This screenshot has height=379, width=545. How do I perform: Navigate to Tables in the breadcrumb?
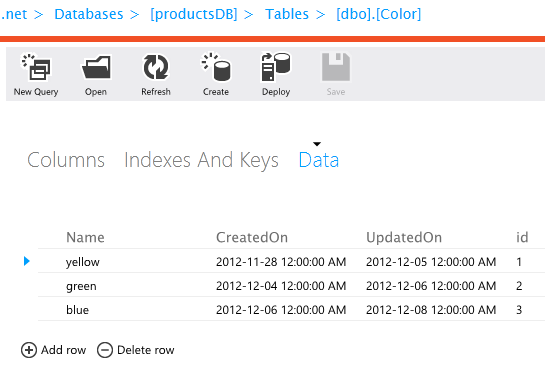[x=287, y=14]
